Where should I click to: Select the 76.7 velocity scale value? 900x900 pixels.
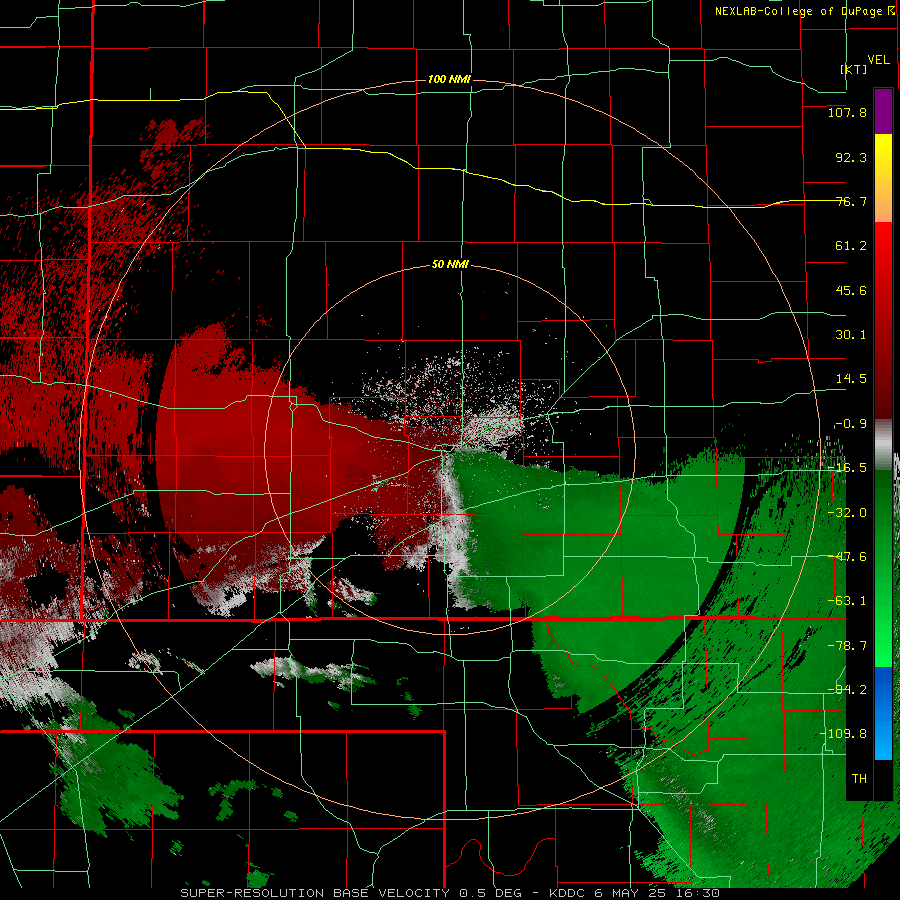point(851,201)
